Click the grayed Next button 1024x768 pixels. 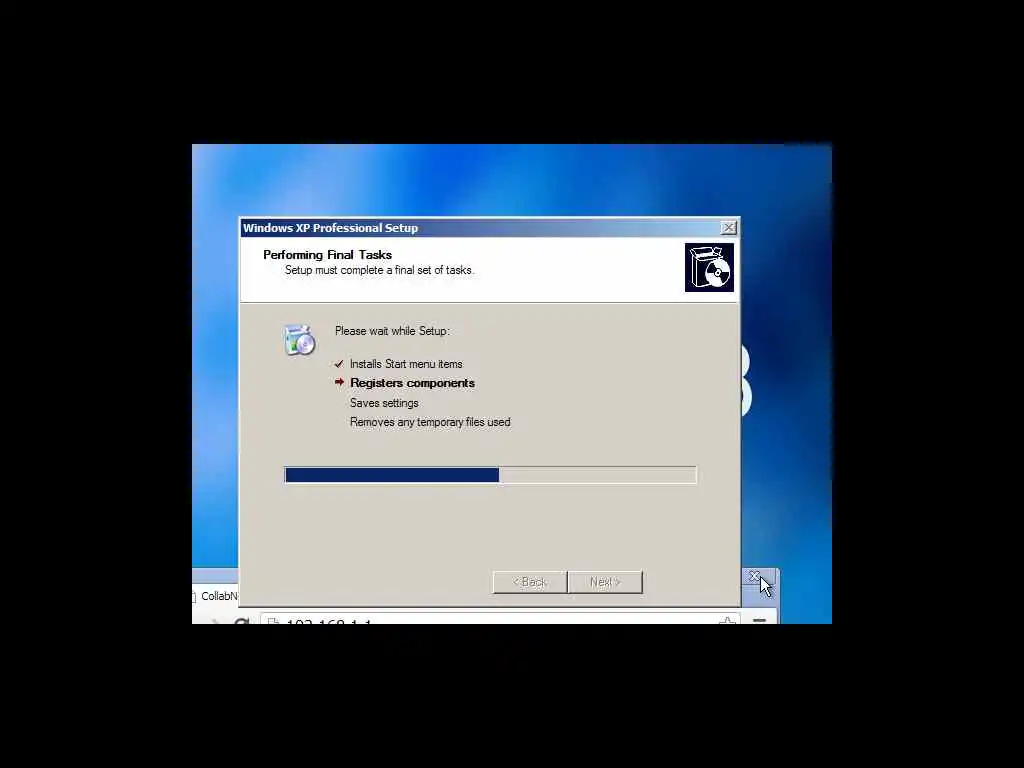[605, 582]
